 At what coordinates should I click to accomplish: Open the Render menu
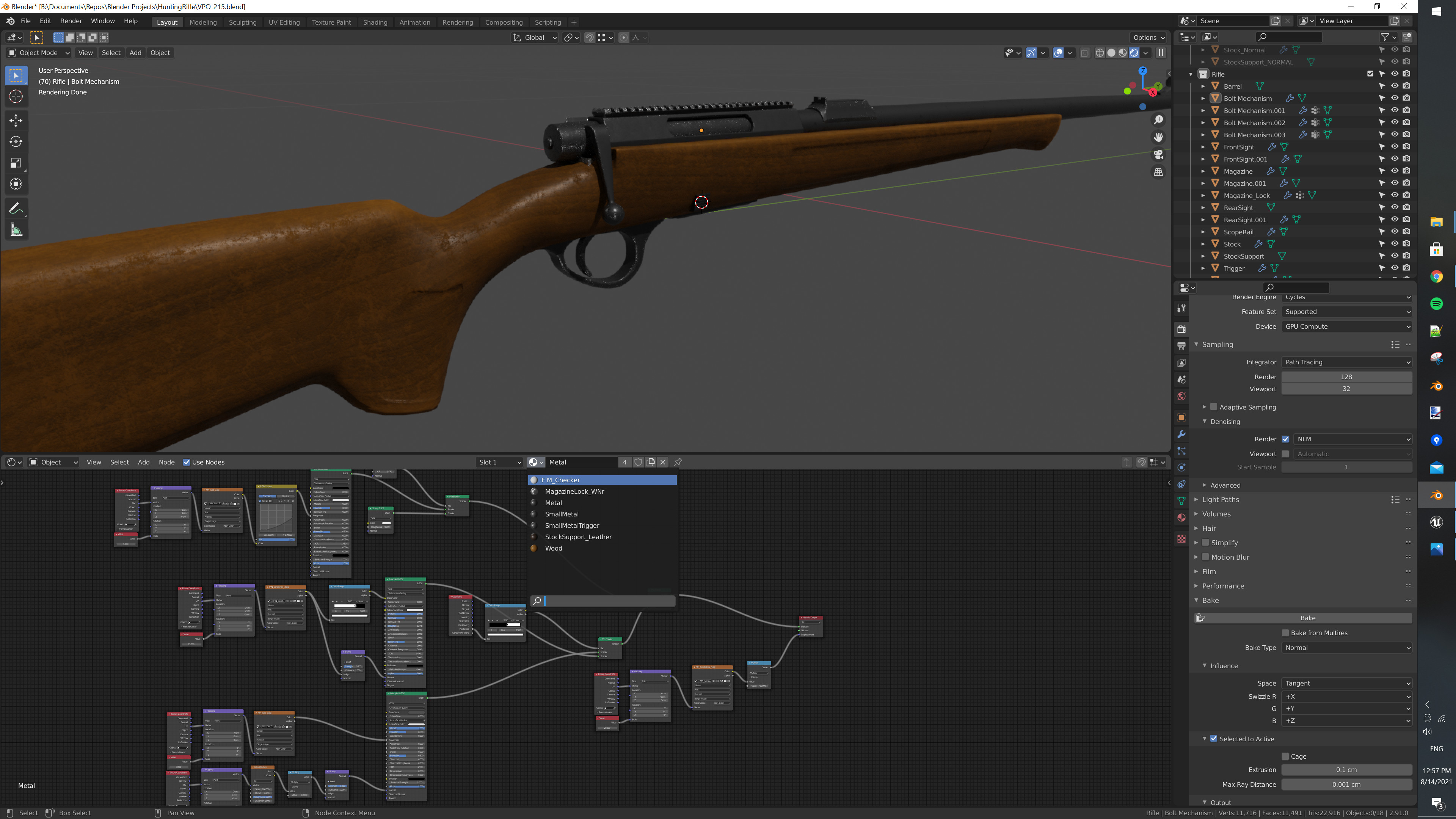coord(71,21)
